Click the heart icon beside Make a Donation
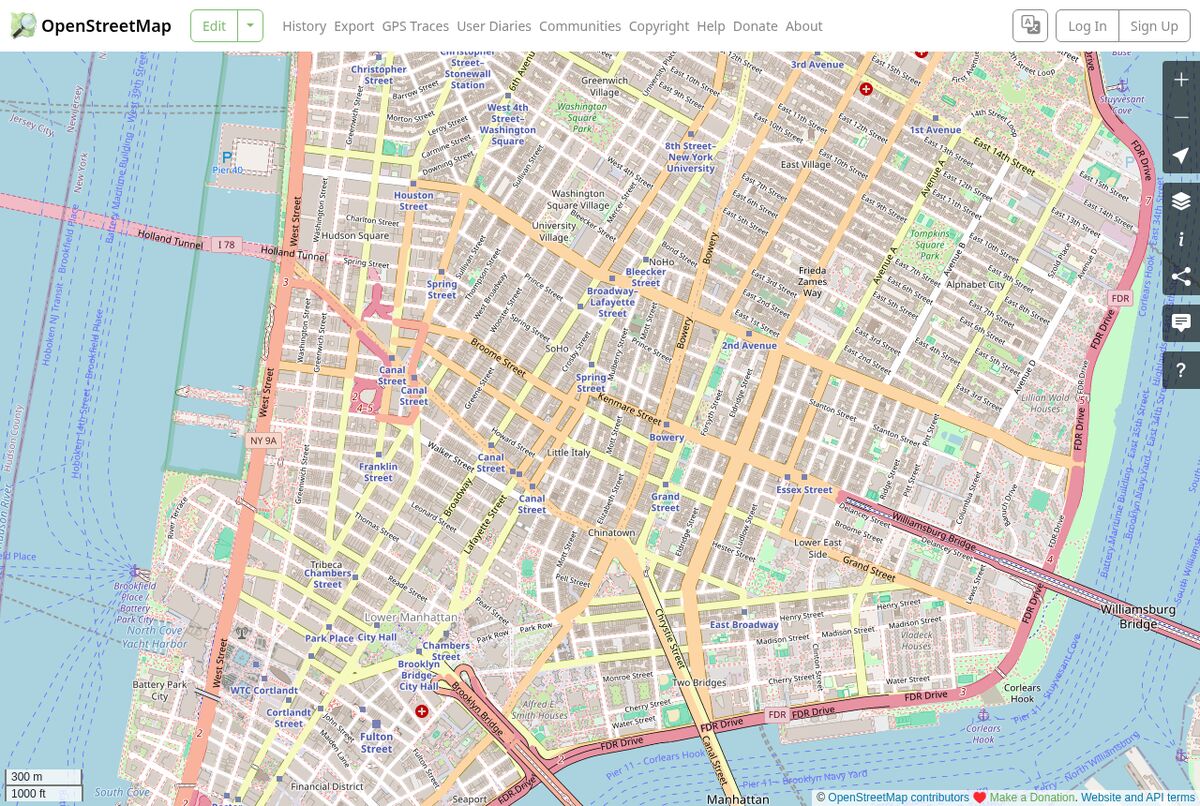Screen dimensions: 1200x806 coord(979,798)
